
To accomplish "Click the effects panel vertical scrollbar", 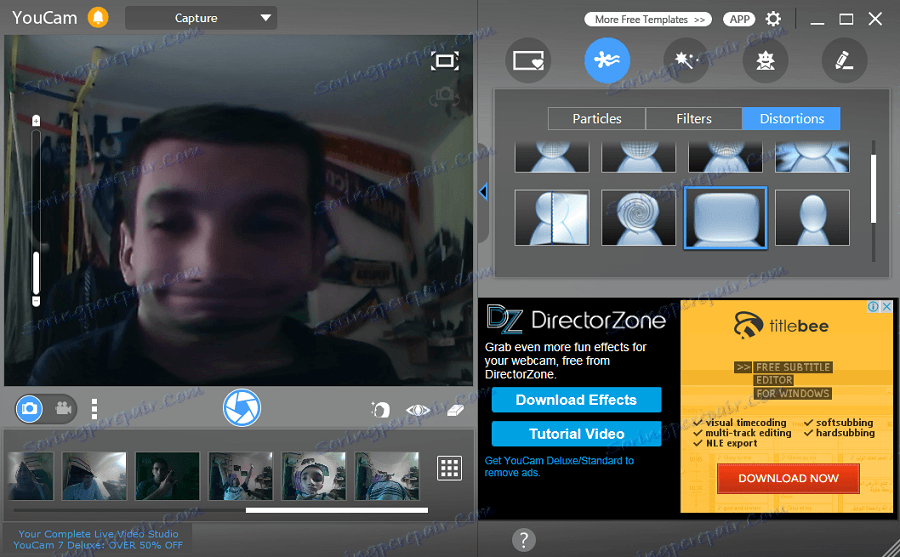I will (x=873, y=188).
